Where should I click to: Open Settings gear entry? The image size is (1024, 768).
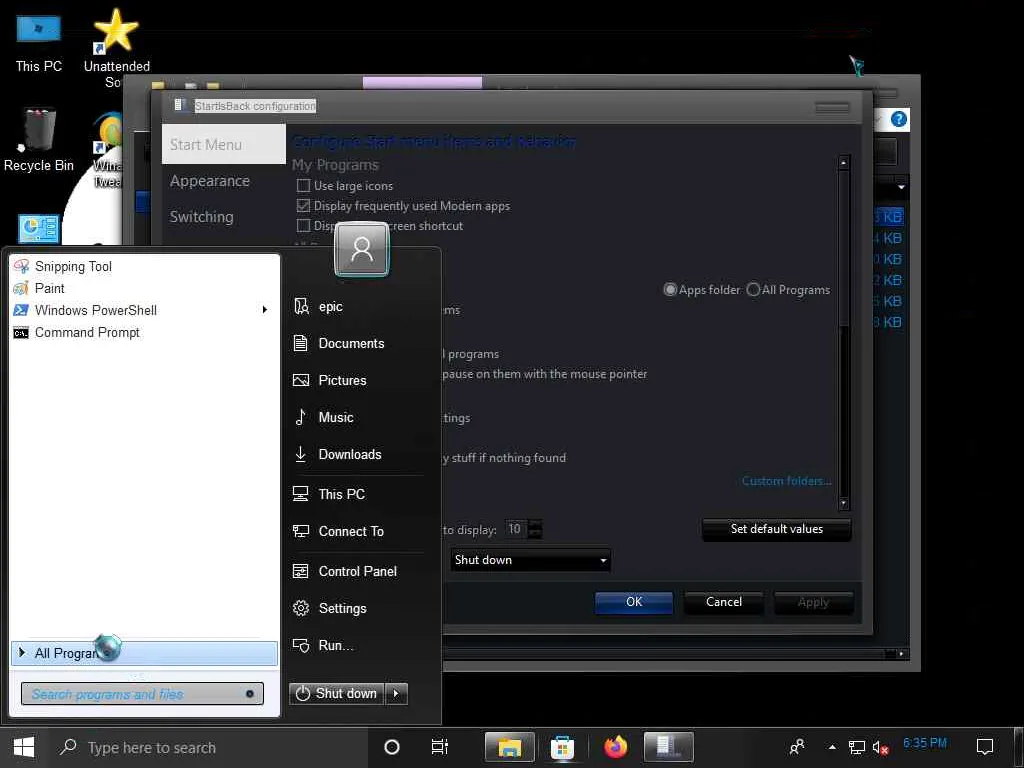[x=342, y=609]
